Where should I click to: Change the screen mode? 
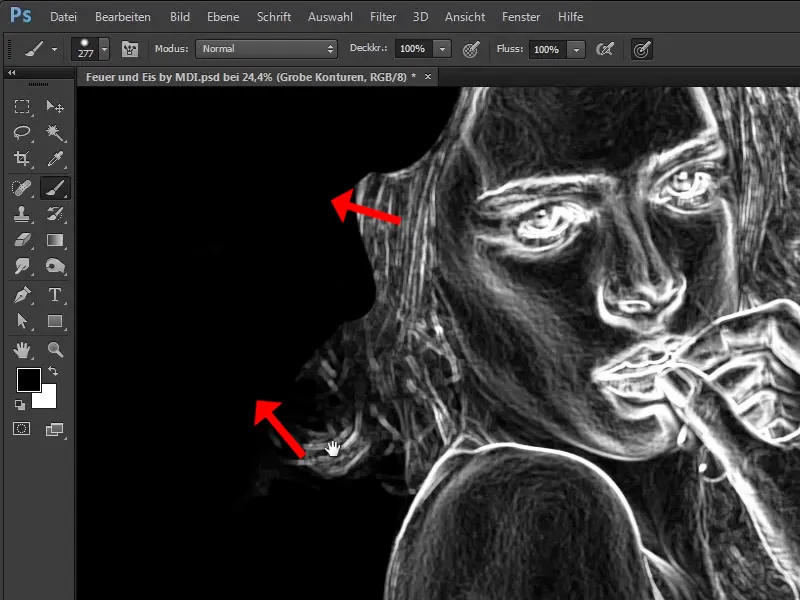pos(55,430)
